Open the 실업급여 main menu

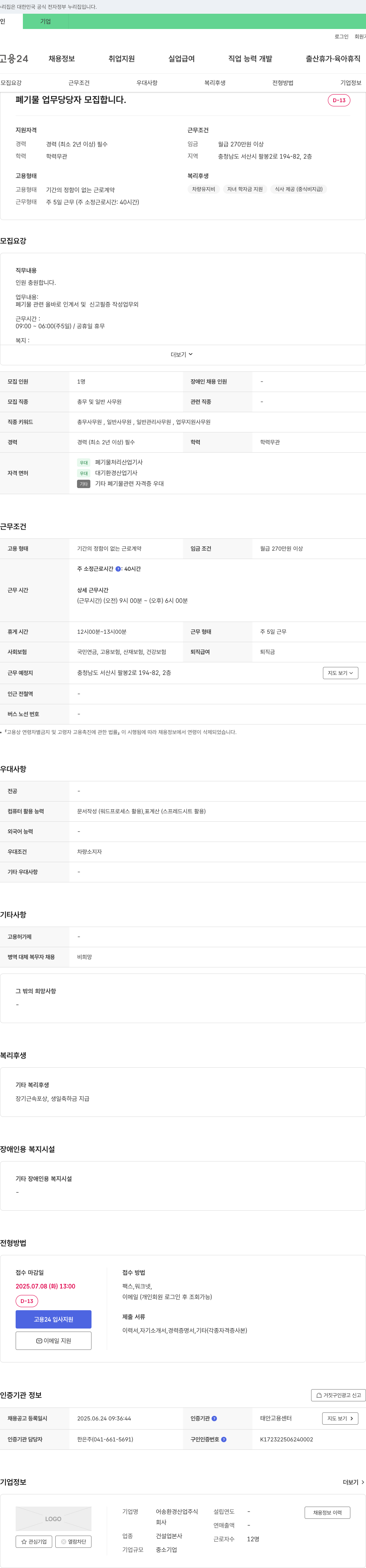(181, 58)
